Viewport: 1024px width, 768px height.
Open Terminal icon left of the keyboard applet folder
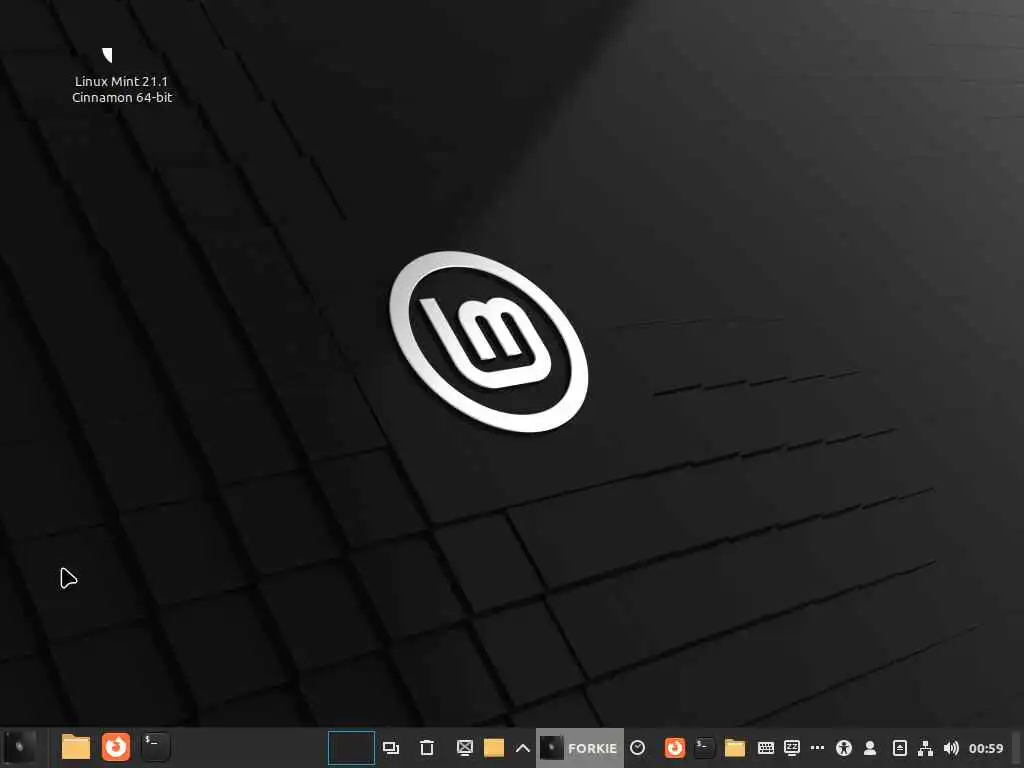[704, 748]
